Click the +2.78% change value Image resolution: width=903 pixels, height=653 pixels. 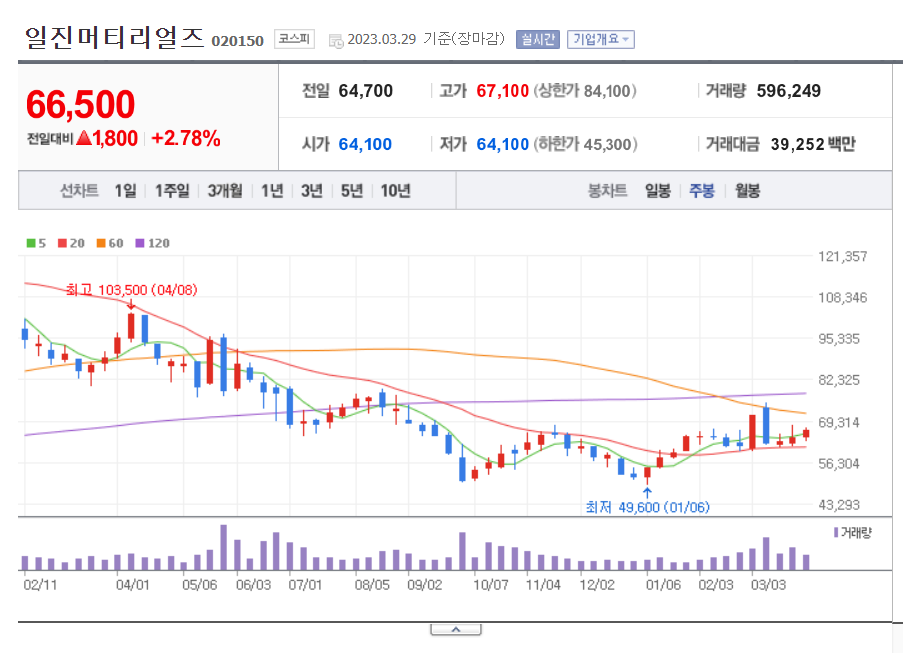(x=185, y=138)
